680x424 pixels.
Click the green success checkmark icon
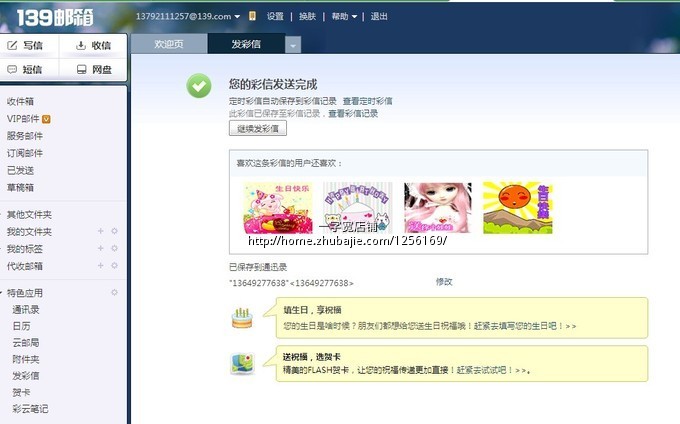199,85
